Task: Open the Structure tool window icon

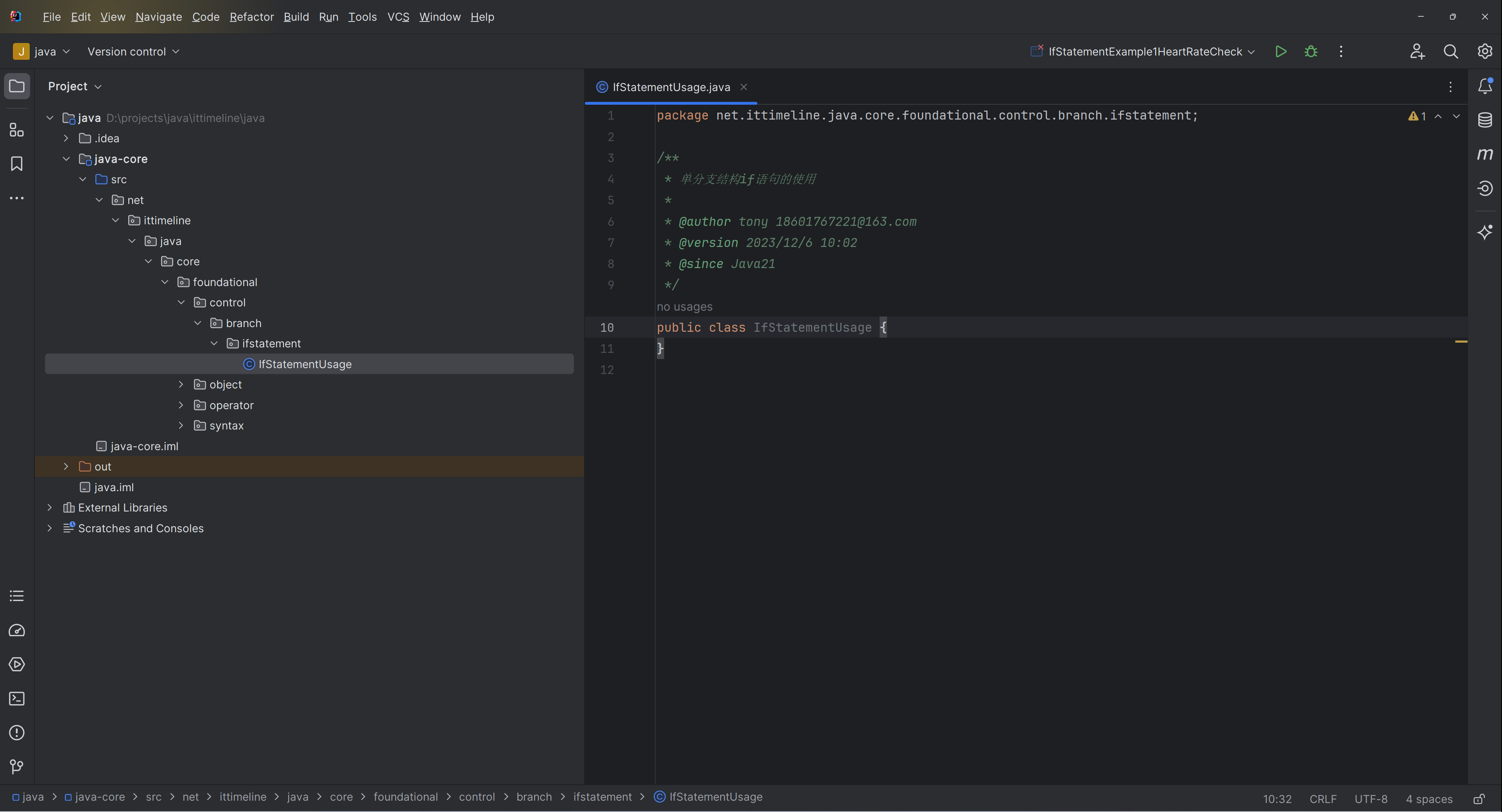Action: [17, 130]
